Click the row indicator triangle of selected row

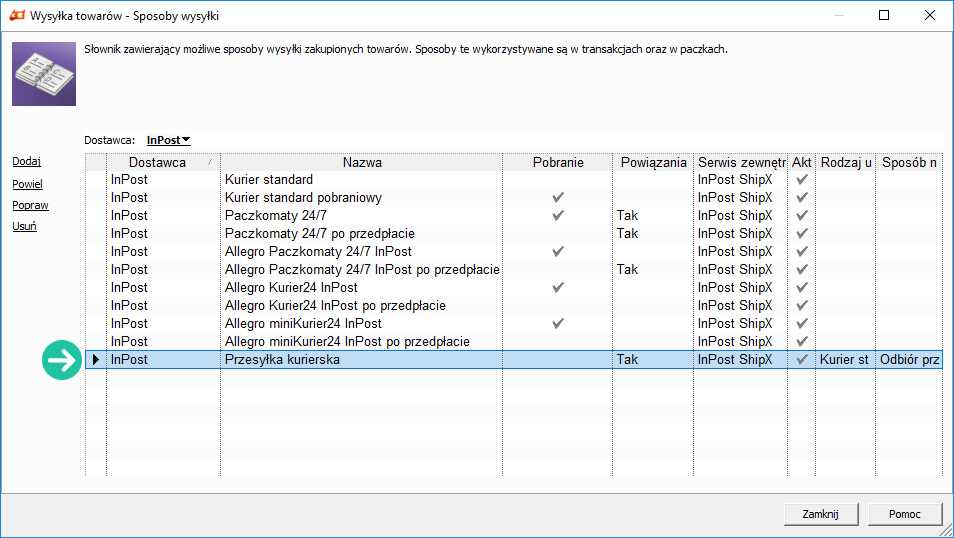click(96, 360)
